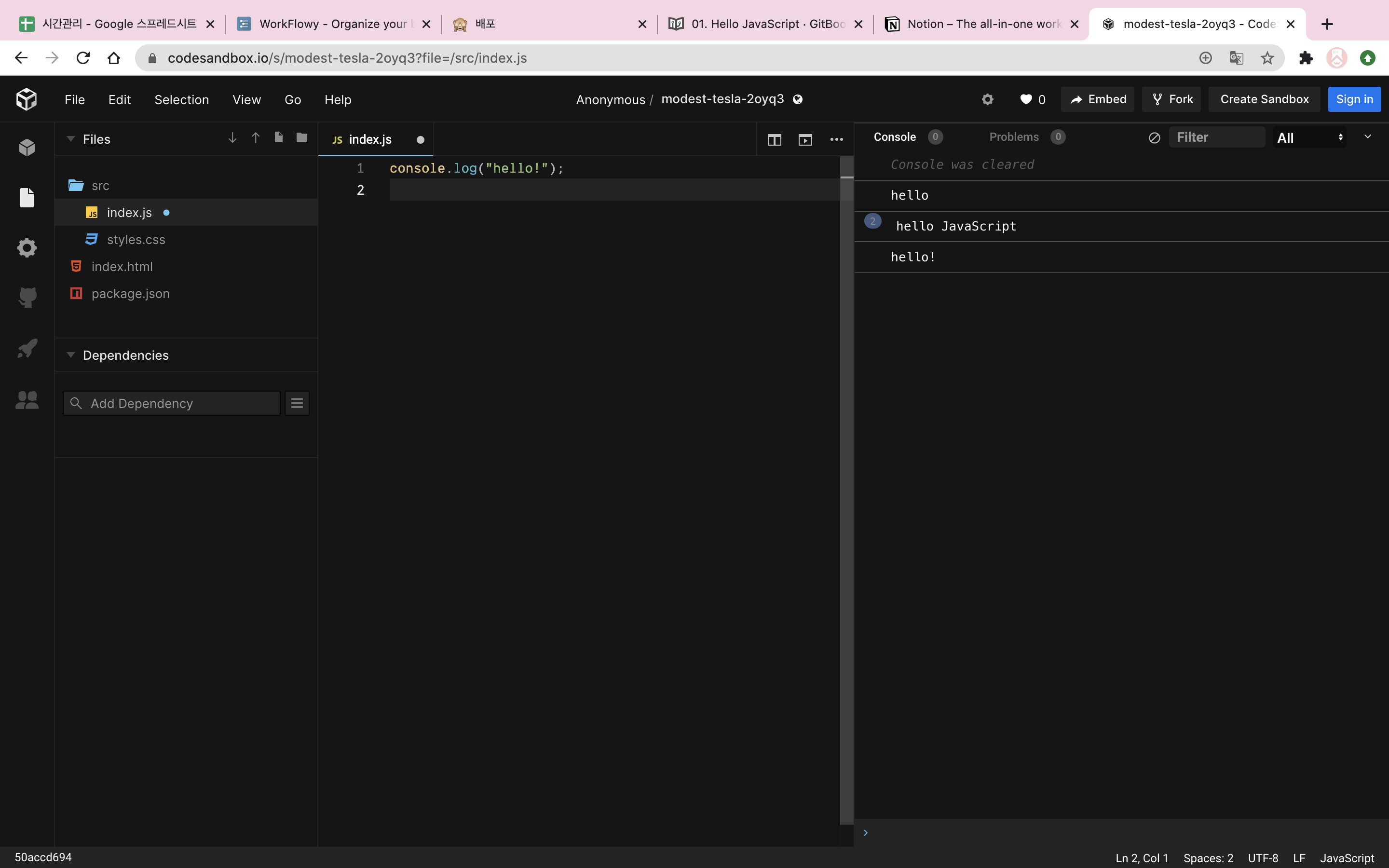Toggle split editor layout icon

coord(774,139)
